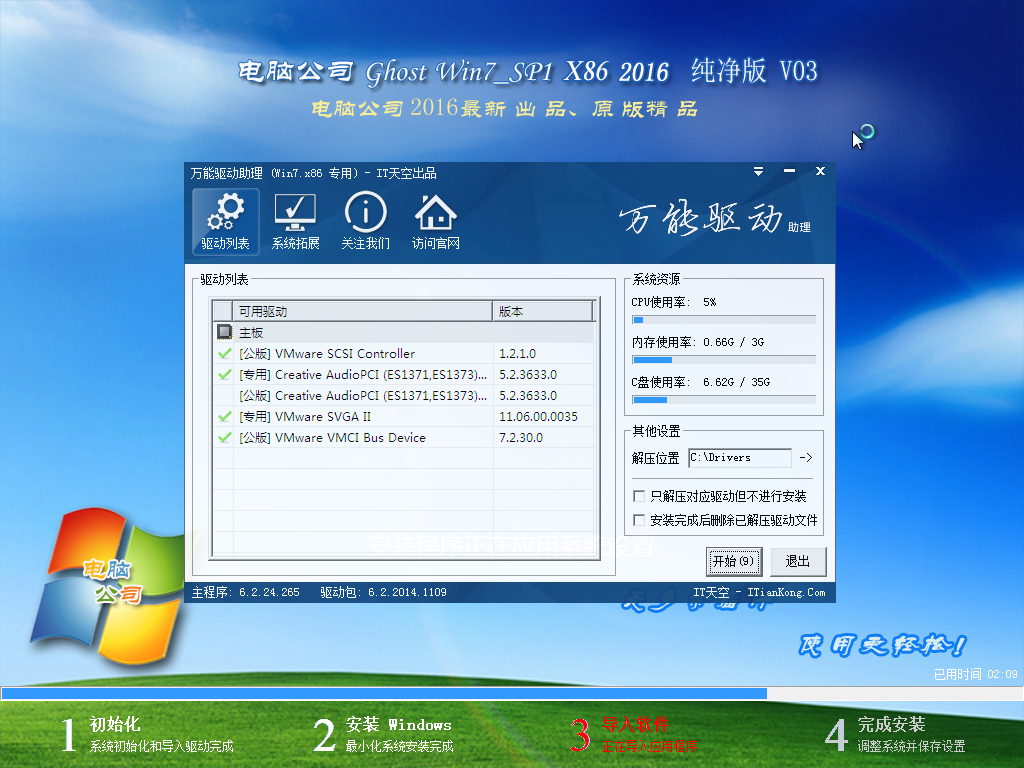Screen dimensions: 1024x768
Task: Click the C:\Drivers path input field
Action: (740, 457)
